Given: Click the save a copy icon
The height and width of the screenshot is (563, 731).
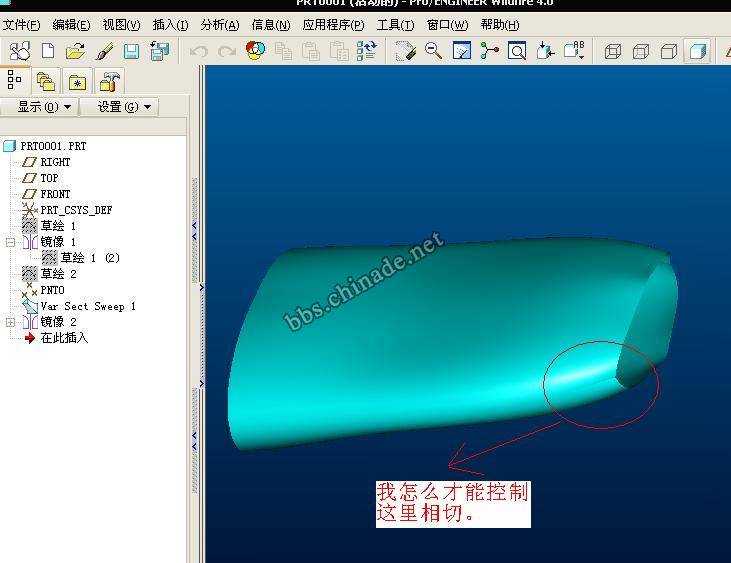Looking at the screenshot, I should pyautogui.click(x=159, y=51).
